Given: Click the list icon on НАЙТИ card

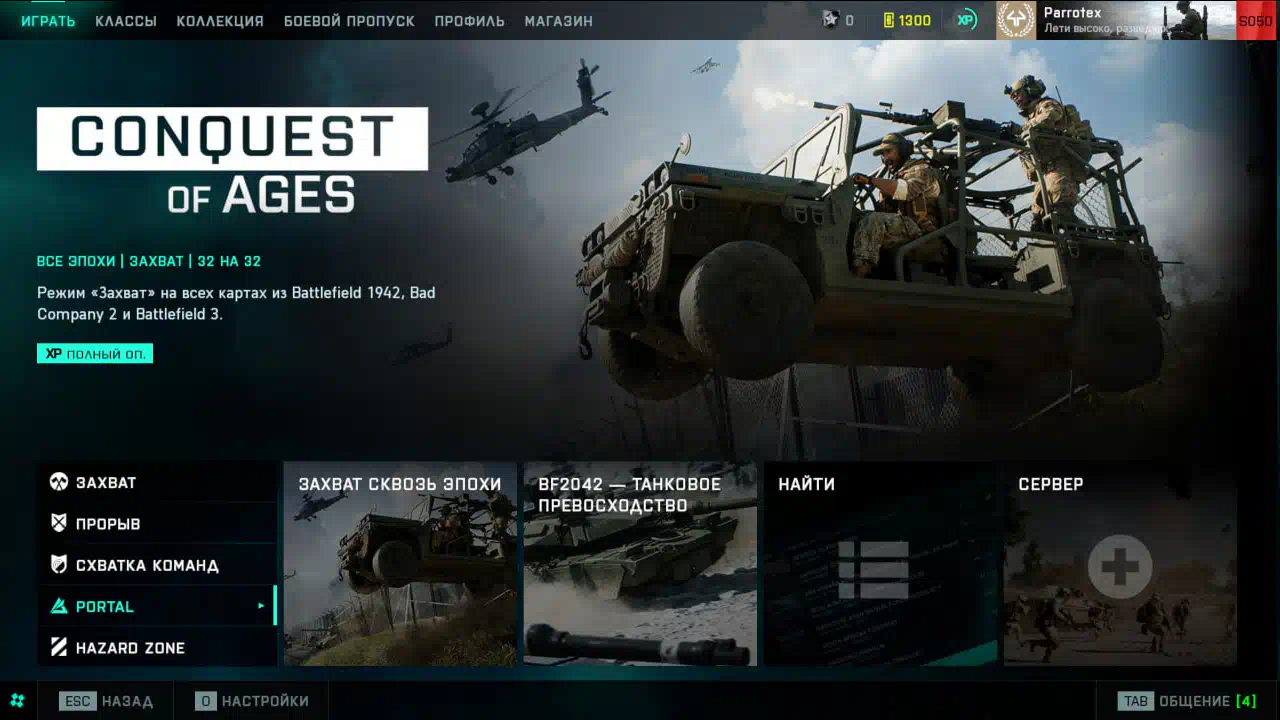Looking at the screenshot, I should pyautogui.click(x=873, y=570).
